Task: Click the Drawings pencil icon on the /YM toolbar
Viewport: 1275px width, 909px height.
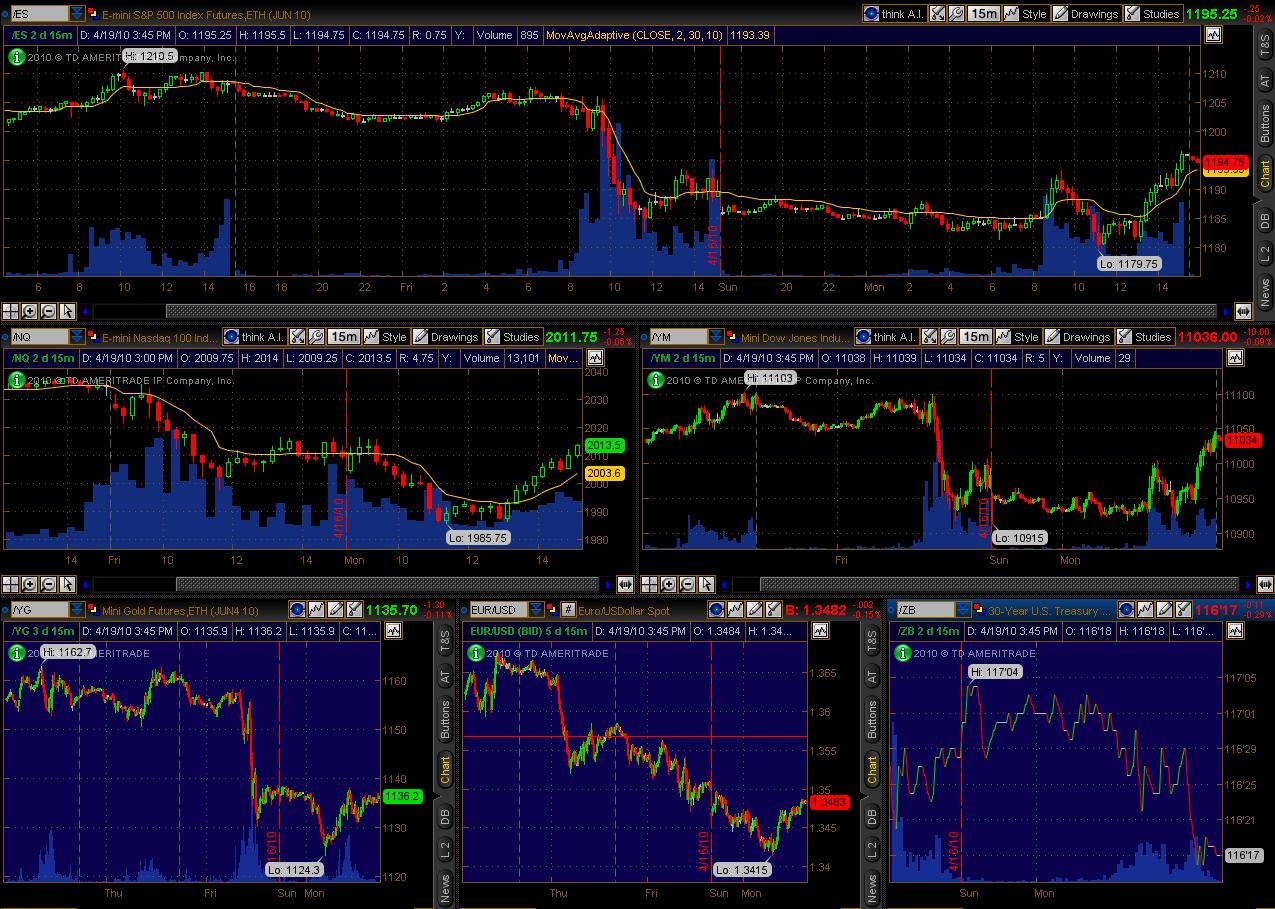Action: [1051, 337]
